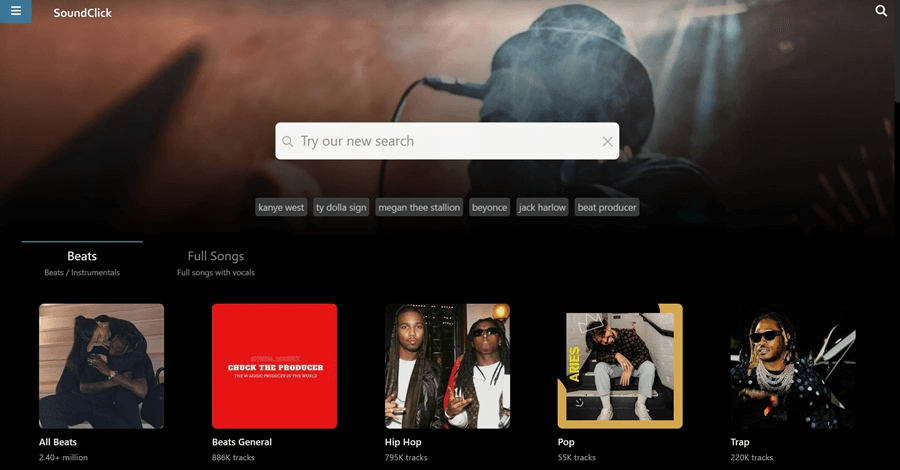Select the 'ty dolla sign' search tag
The image size is (900, 470).
341,207
